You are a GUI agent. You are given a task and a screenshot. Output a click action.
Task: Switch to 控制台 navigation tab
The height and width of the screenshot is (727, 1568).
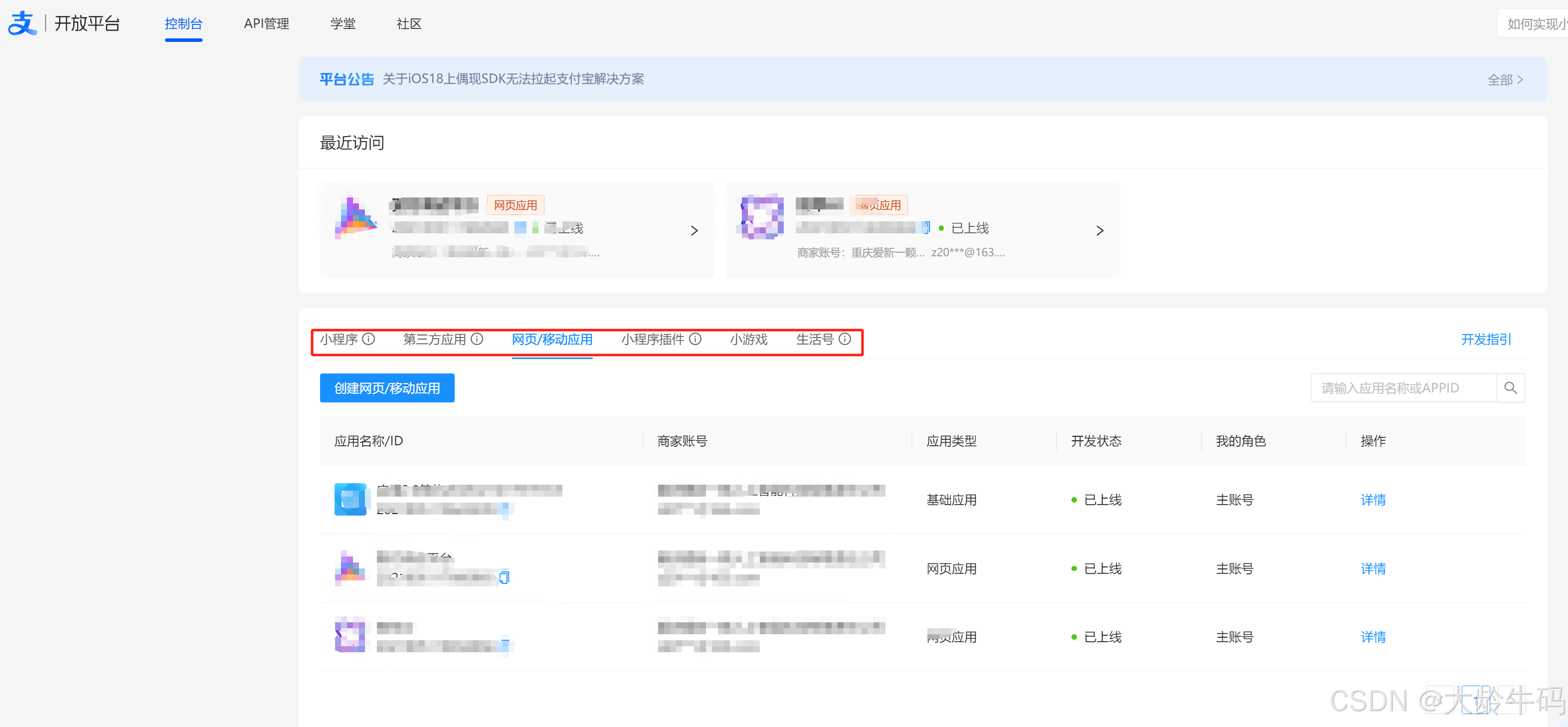(x=183, y=24)
